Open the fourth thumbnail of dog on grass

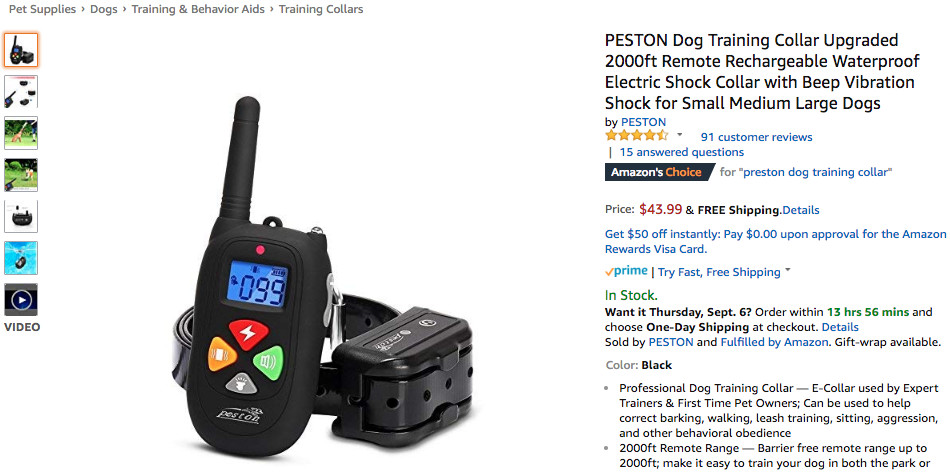21,175
